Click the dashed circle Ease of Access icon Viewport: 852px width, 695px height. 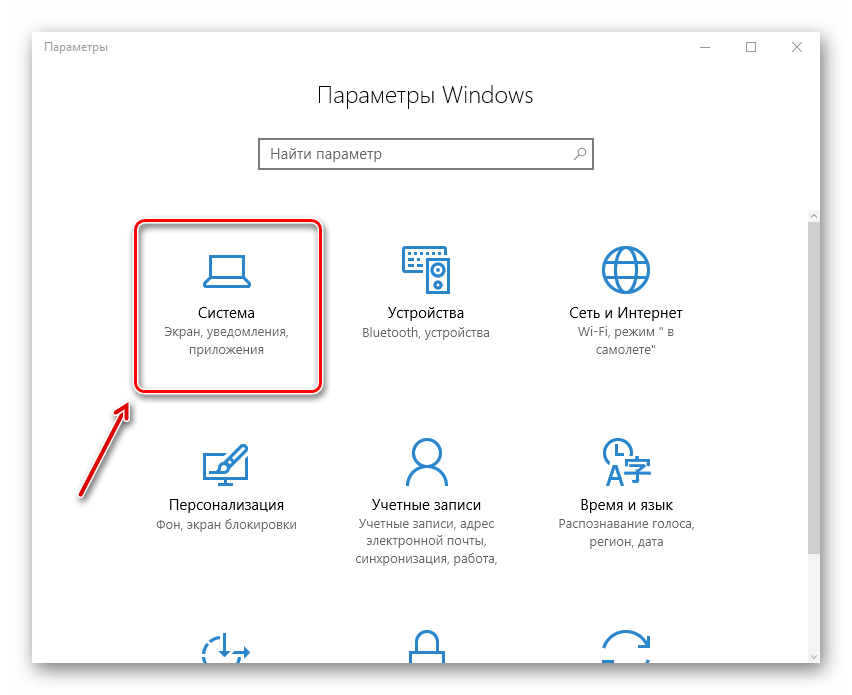[x=226, y=650]
